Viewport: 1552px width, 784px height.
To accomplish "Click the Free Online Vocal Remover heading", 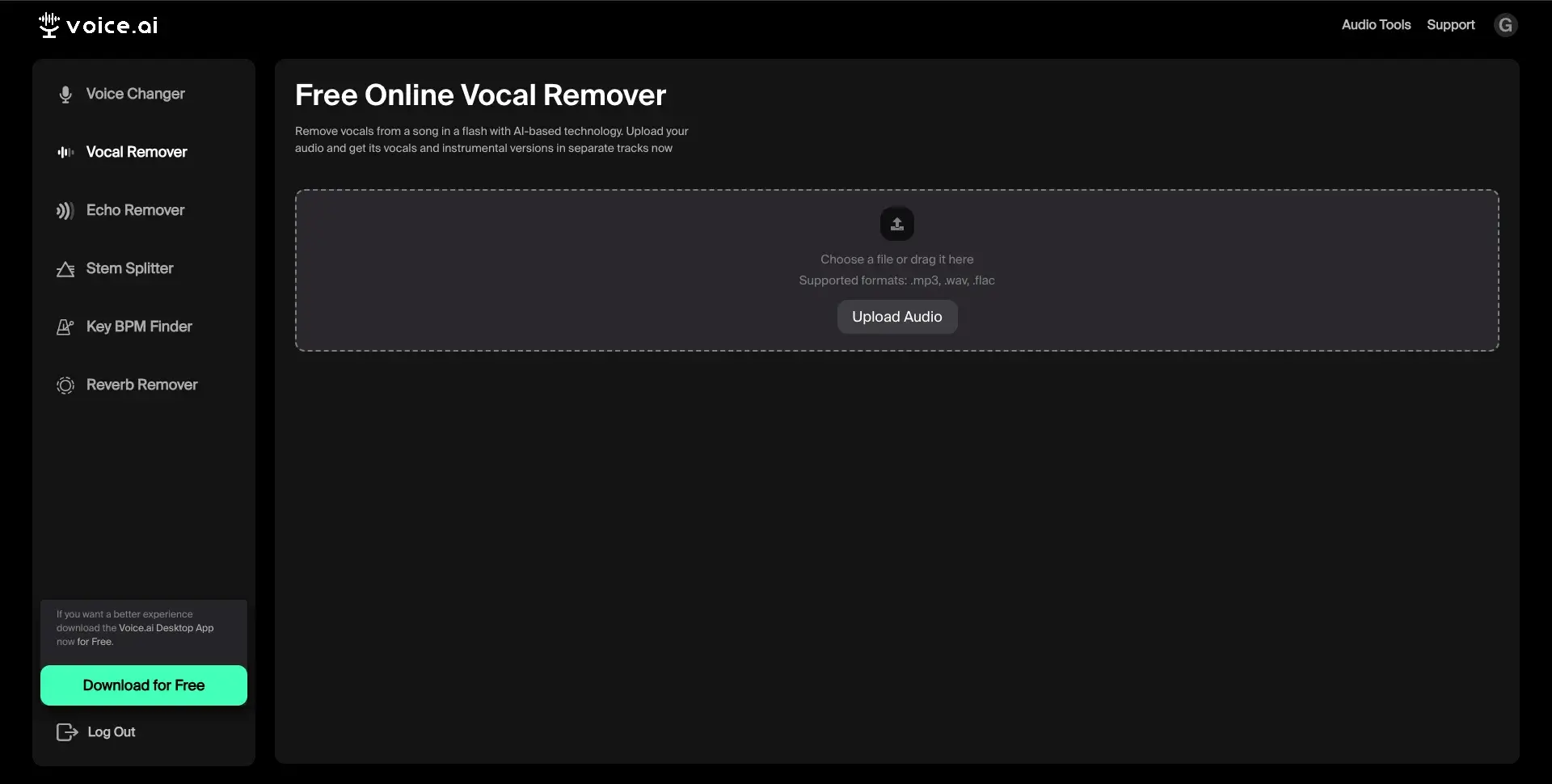I will (480, 95).
